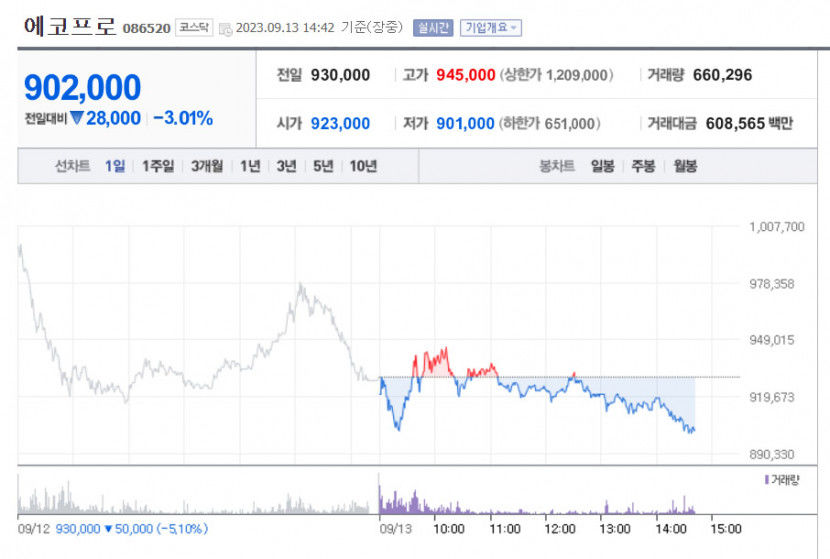
Task: Click the 고가 value 945,000
Action: point(466,75)
